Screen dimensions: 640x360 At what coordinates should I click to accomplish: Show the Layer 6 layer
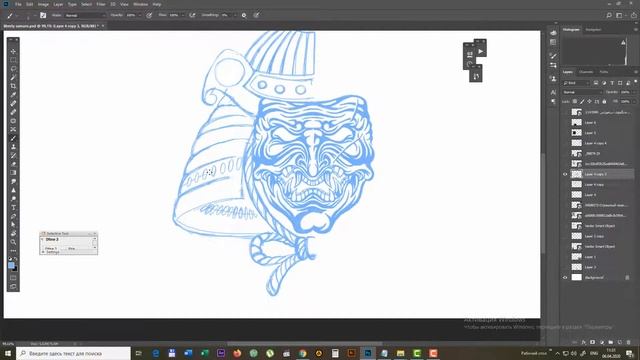coord(565,122)
